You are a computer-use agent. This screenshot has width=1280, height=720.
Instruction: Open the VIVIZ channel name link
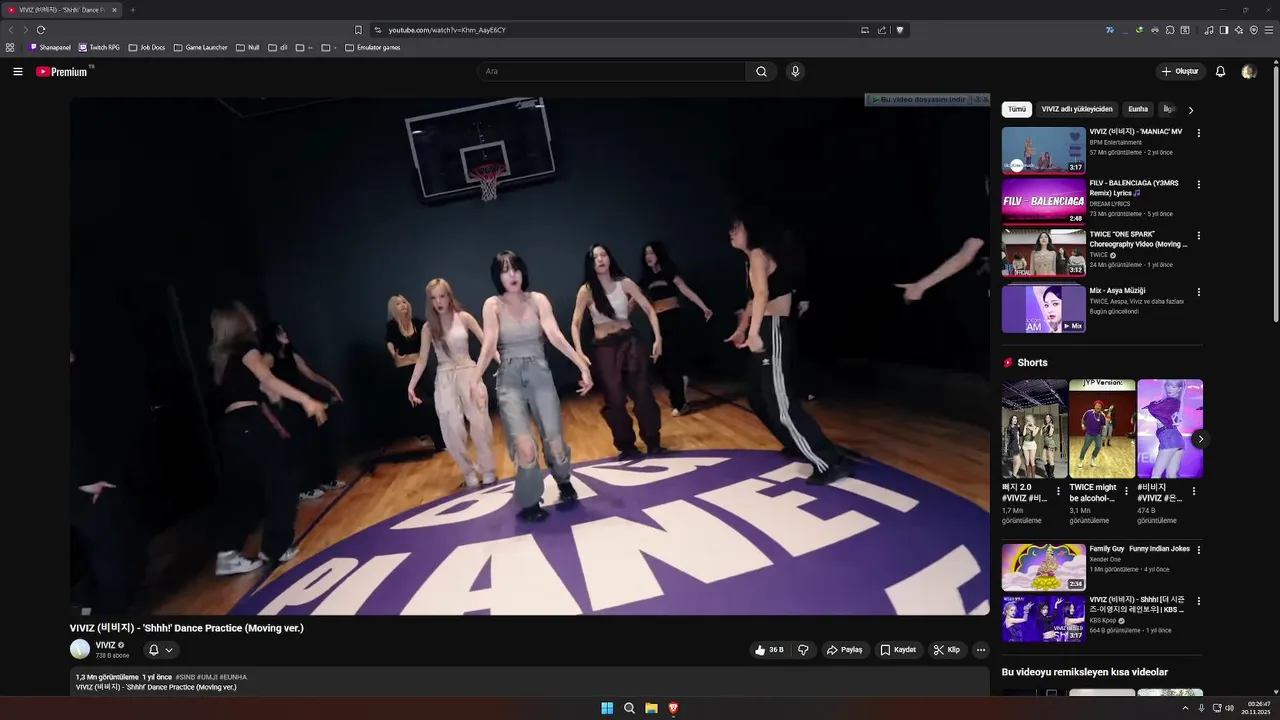pyautogui.click(x=105, y=645)
